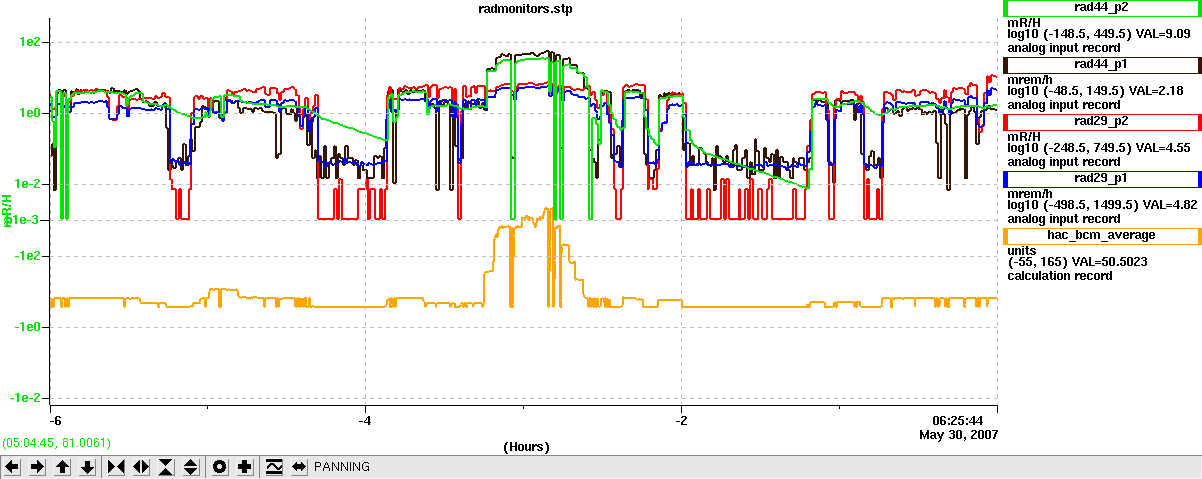This screenshot has width=1202, height=479.
Task: Click the -6 x-axis tick label
Action: pyautogui.click(x=55, y=421)
